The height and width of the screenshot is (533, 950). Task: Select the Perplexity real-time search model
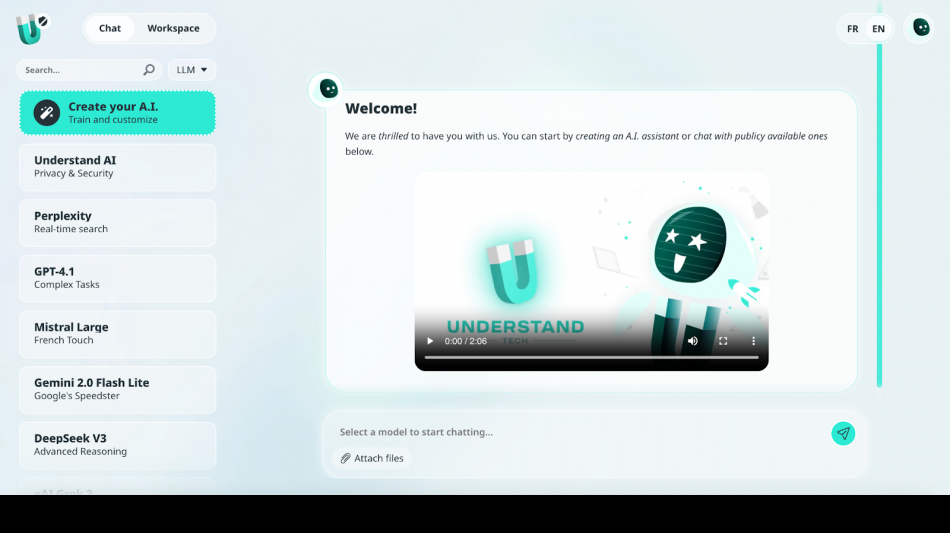coord(118,222)
